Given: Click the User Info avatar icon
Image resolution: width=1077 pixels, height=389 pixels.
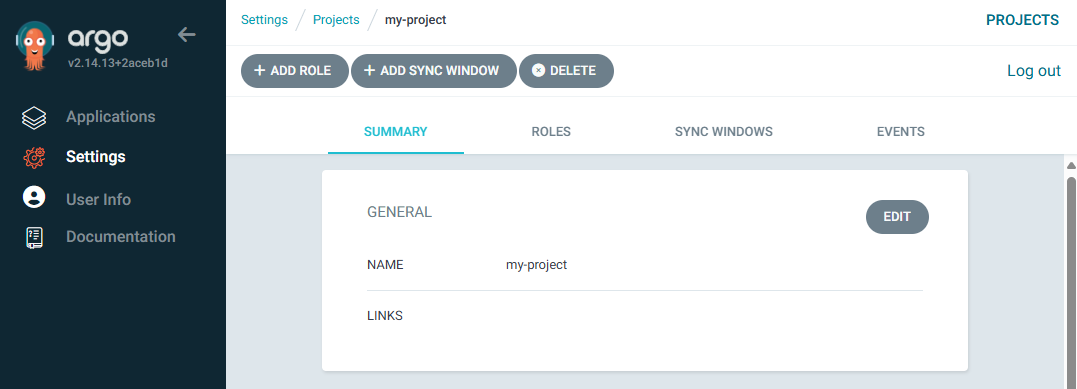Looking at the screenshot, I should point(34,197).
